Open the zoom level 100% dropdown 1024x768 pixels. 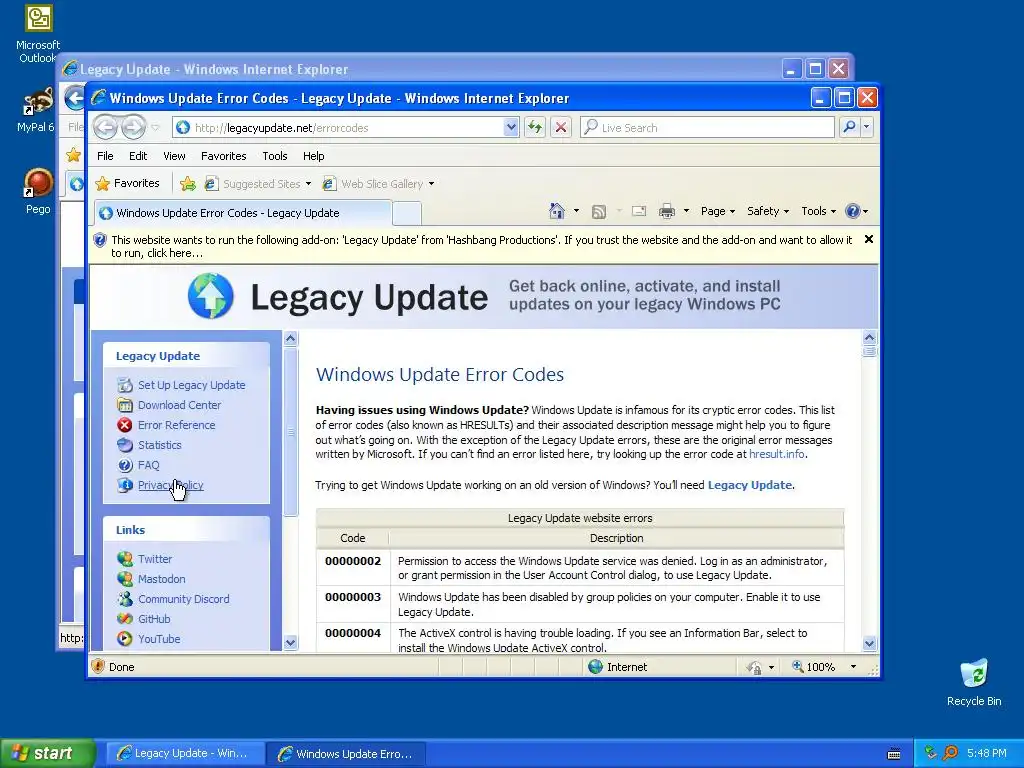[x=853, y=667]
